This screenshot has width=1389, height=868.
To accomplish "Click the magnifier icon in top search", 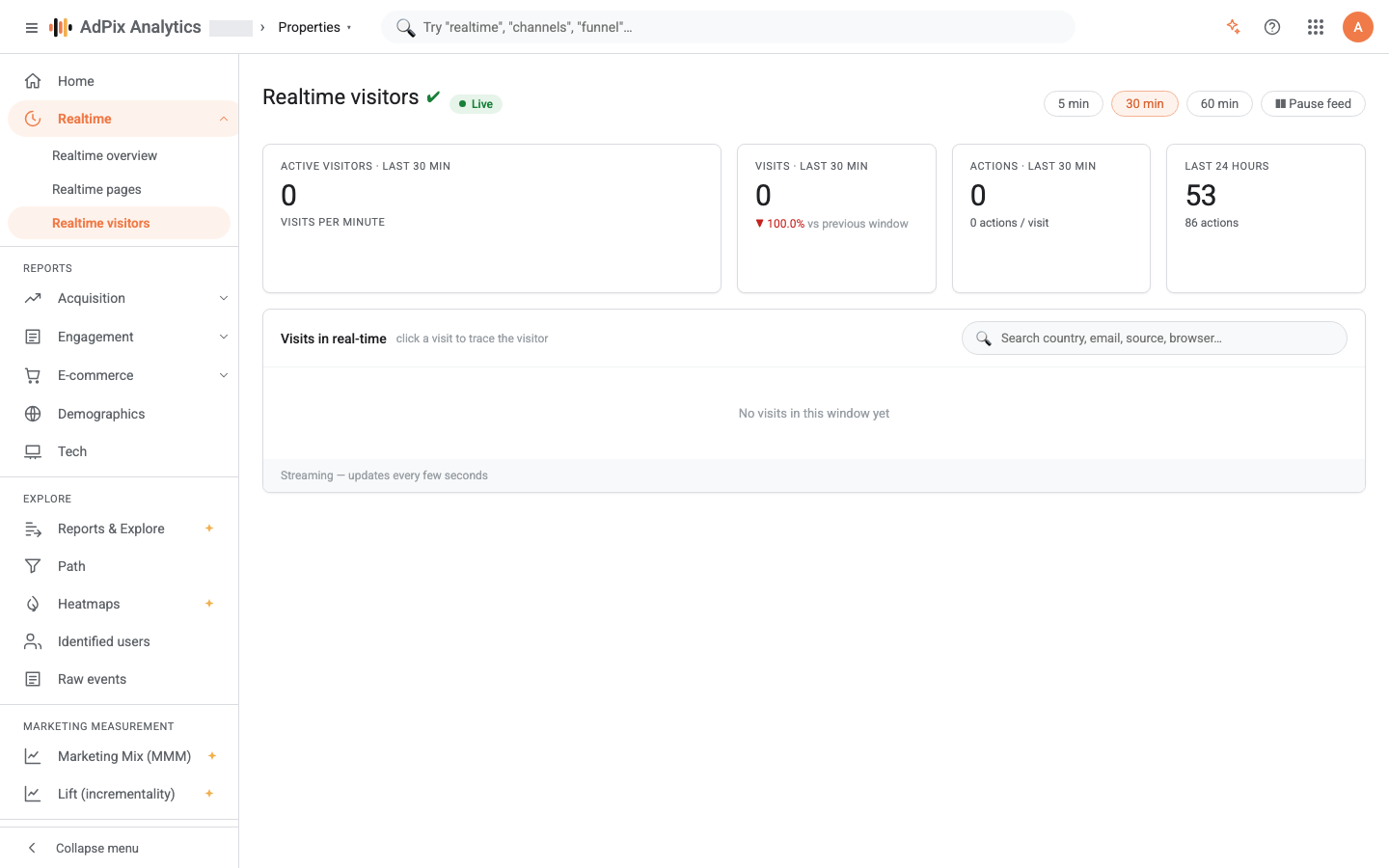I will click(405, 27).
